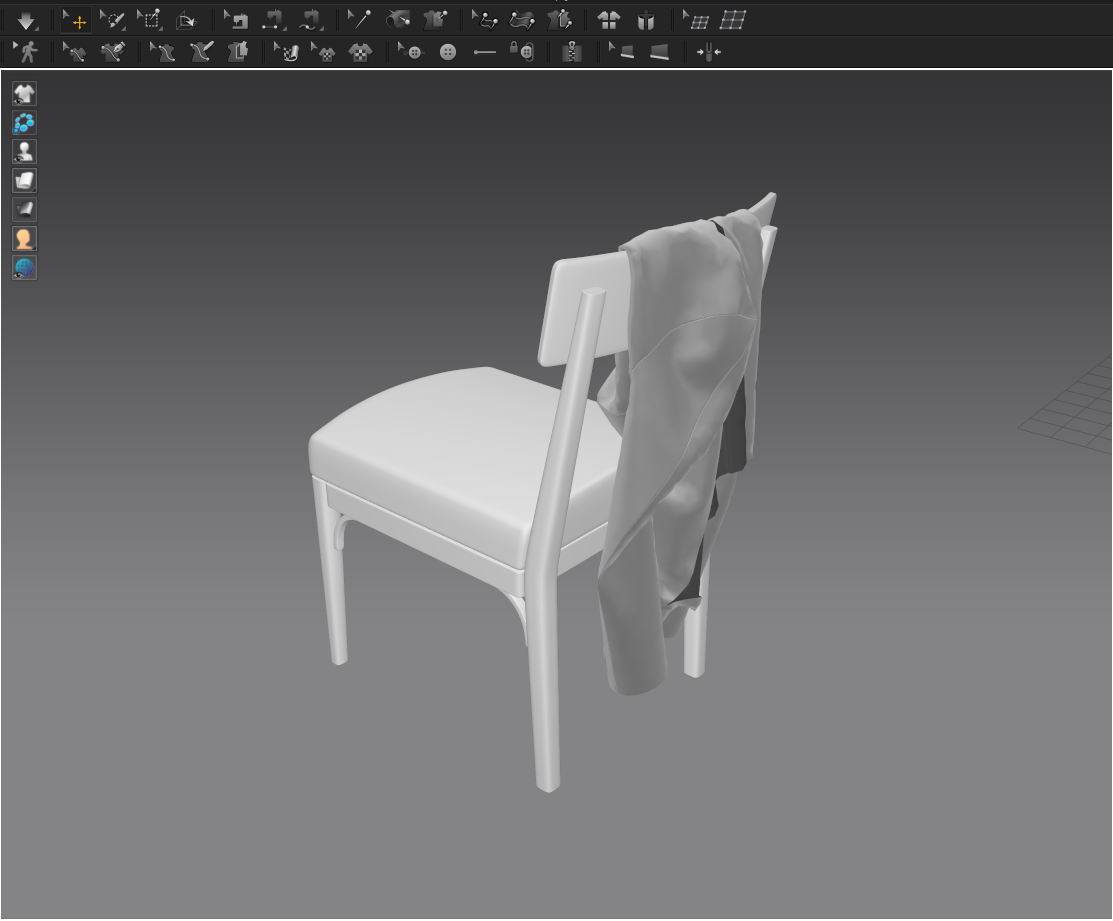The image size is (1113, 921).
Task: Choose the Tack on Avatar tool
Action: pyautogui.click(x=398, y=21)
